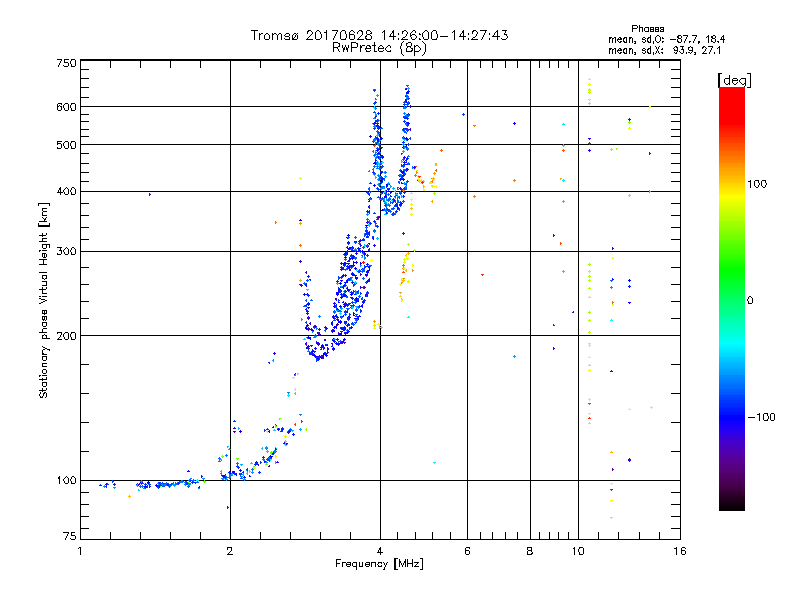Click the 'mean, sd,X: 93.9, 27.1' text

point(664,50)
